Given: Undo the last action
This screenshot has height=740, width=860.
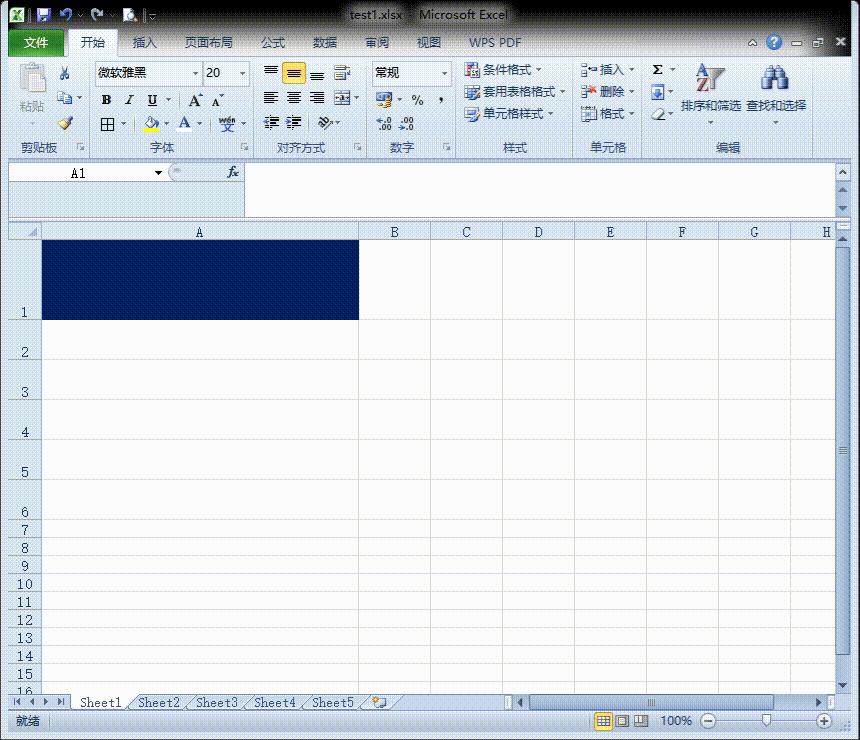Looking at the screenshot, I should pos(66,15).
